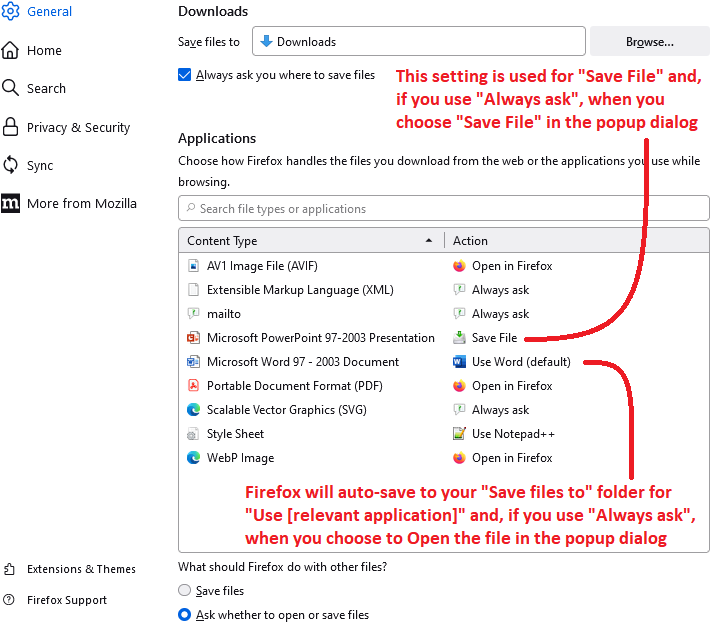Click Firefox icon in PDF action row
This screenshot has width=712, height=625.
pyautogui.click(x=459, y=386)
